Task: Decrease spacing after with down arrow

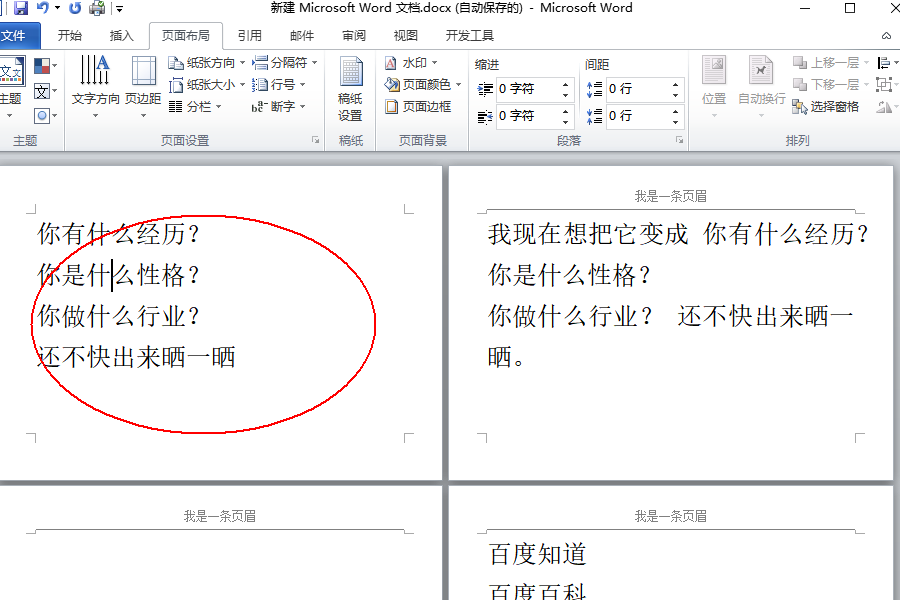Action: tap(676, 122)
